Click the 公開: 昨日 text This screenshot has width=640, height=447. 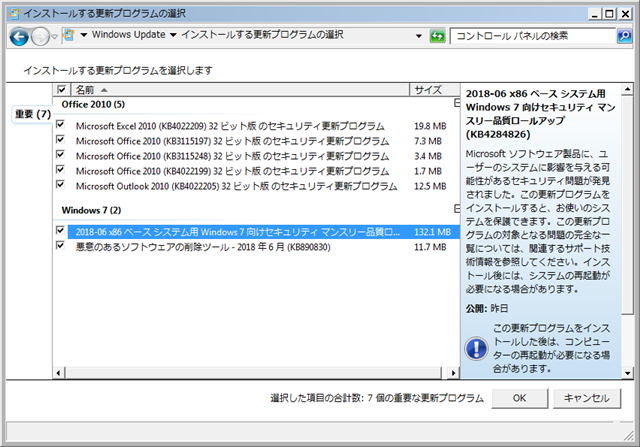(x=487, y=308)
